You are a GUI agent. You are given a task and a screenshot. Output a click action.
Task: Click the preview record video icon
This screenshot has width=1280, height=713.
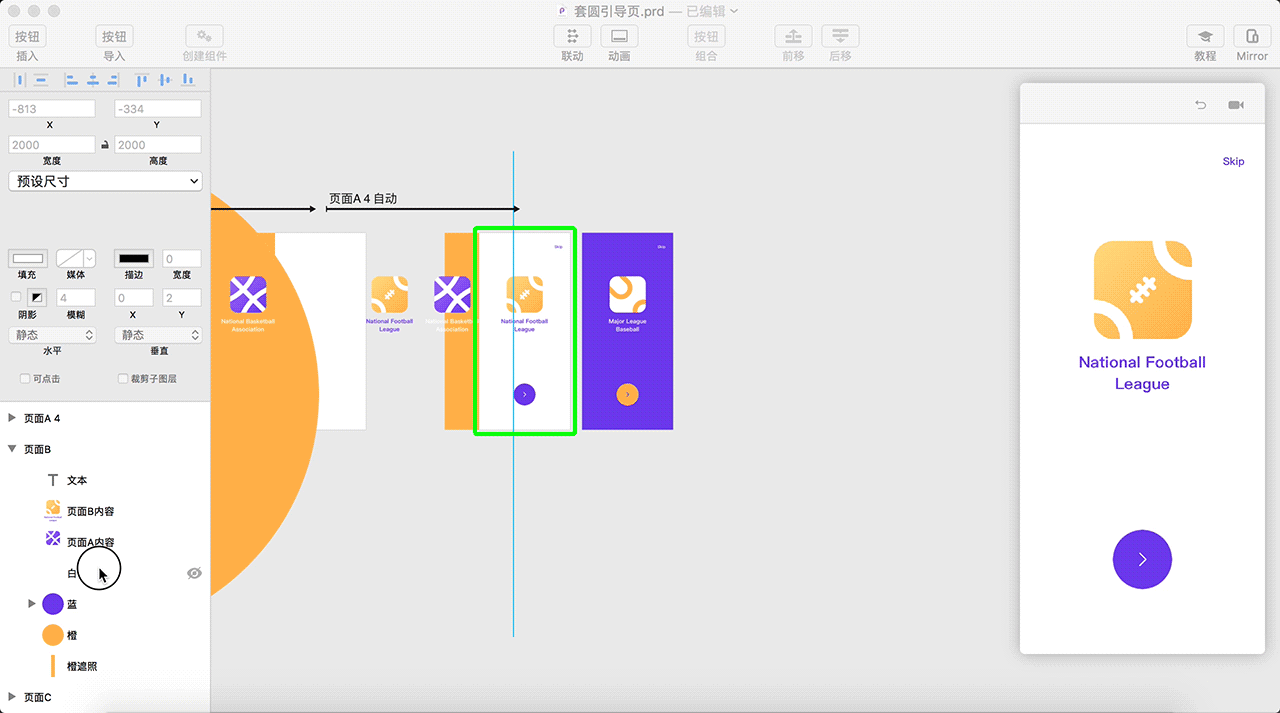coord(1236,104)
